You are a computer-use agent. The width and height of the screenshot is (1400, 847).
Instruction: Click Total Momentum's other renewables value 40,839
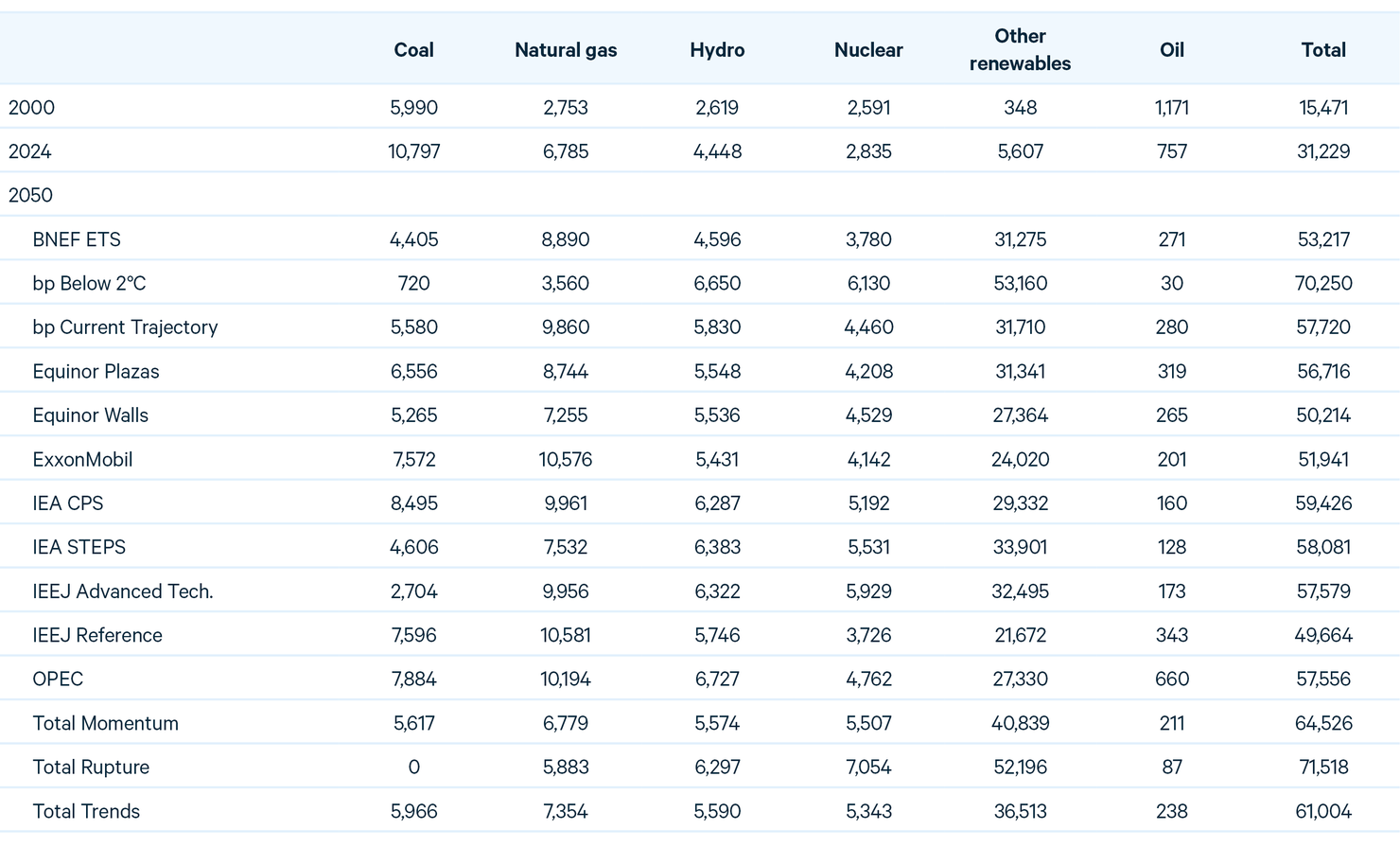coord(1020,723)
